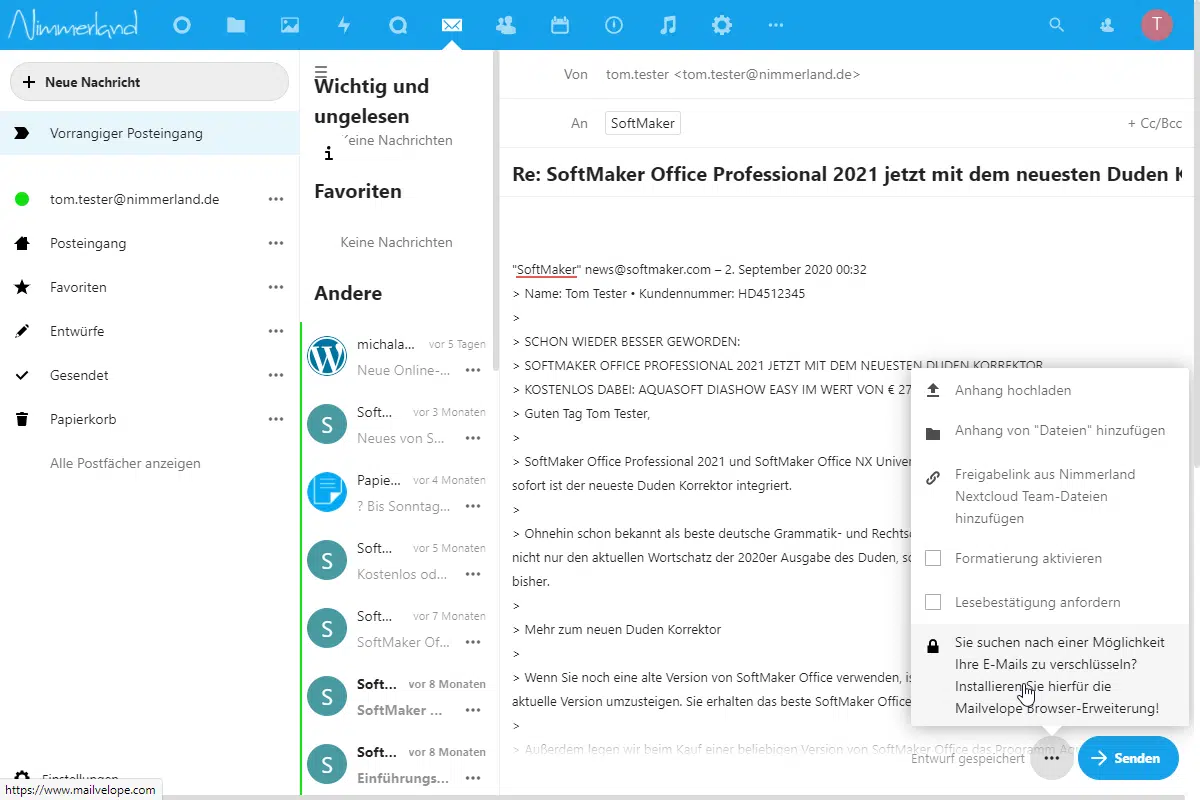
Task: Open options menu for Posteingang
Action: (x=276, y=243)
